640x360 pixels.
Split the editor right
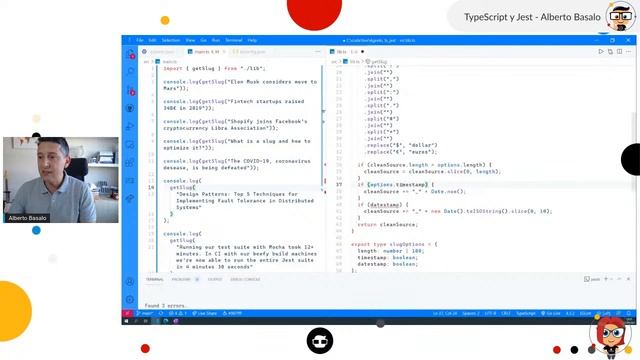[x=620, y=52]
